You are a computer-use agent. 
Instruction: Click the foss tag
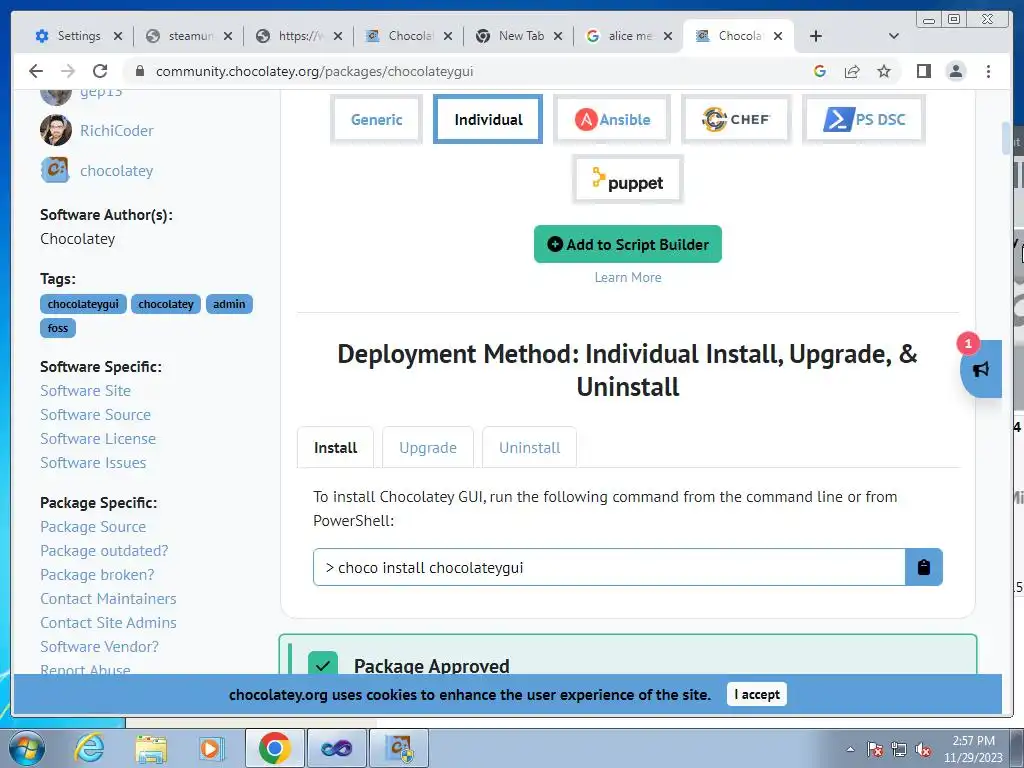[x=57, y=328]
